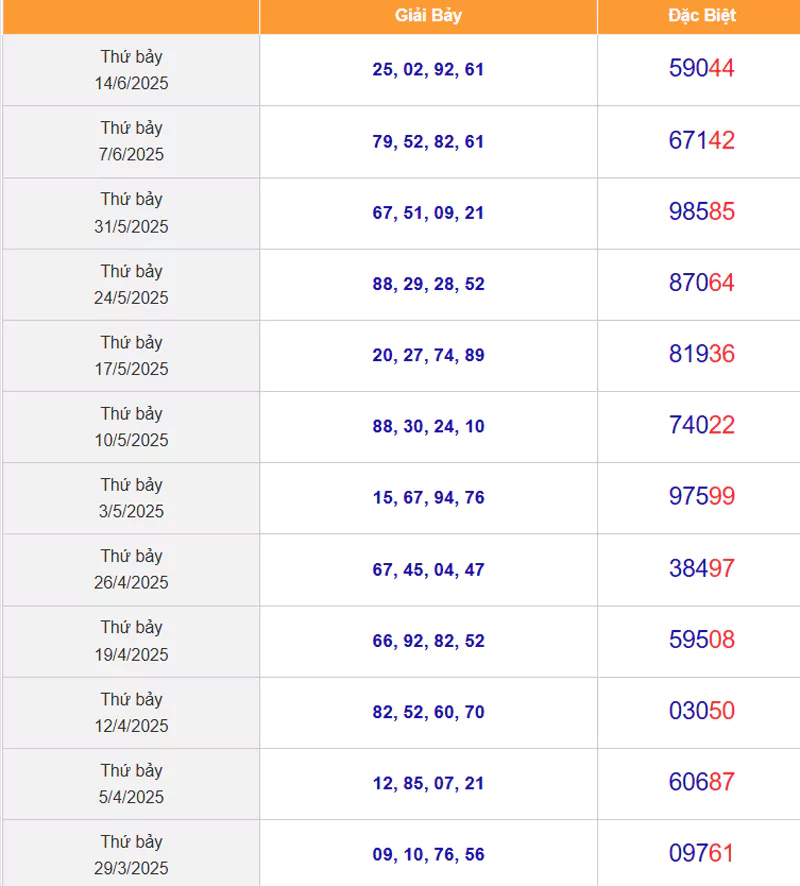Click the special prize number 09761
Viewport: 800px width, 886px height.
click(x=702, y=853)
